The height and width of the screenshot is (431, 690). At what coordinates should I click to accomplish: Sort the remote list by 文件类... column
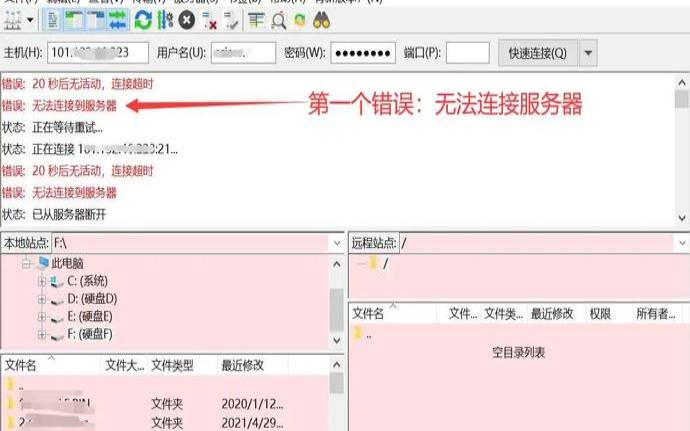[503, 313]
